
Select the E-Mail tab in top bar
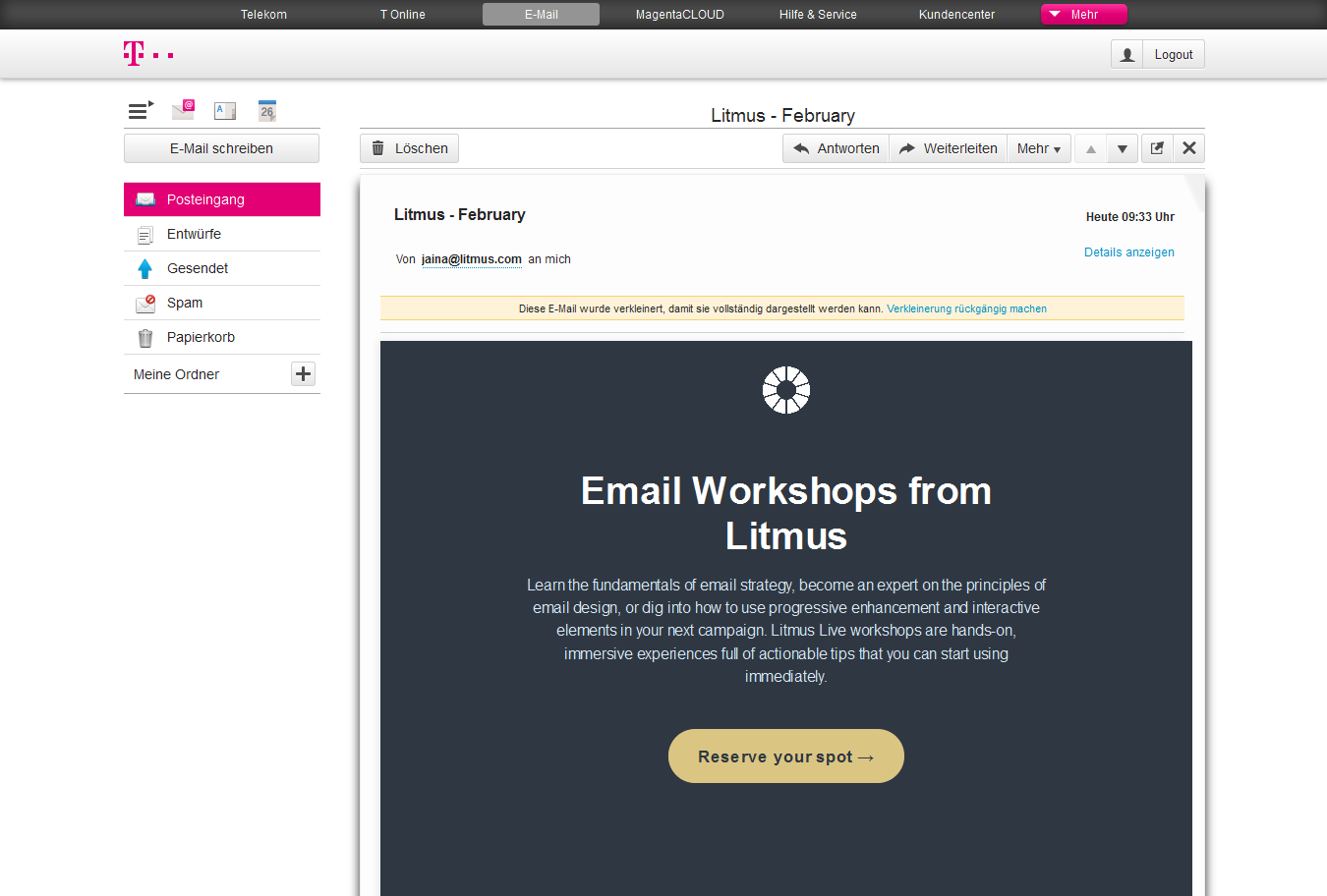pos(541,15)
